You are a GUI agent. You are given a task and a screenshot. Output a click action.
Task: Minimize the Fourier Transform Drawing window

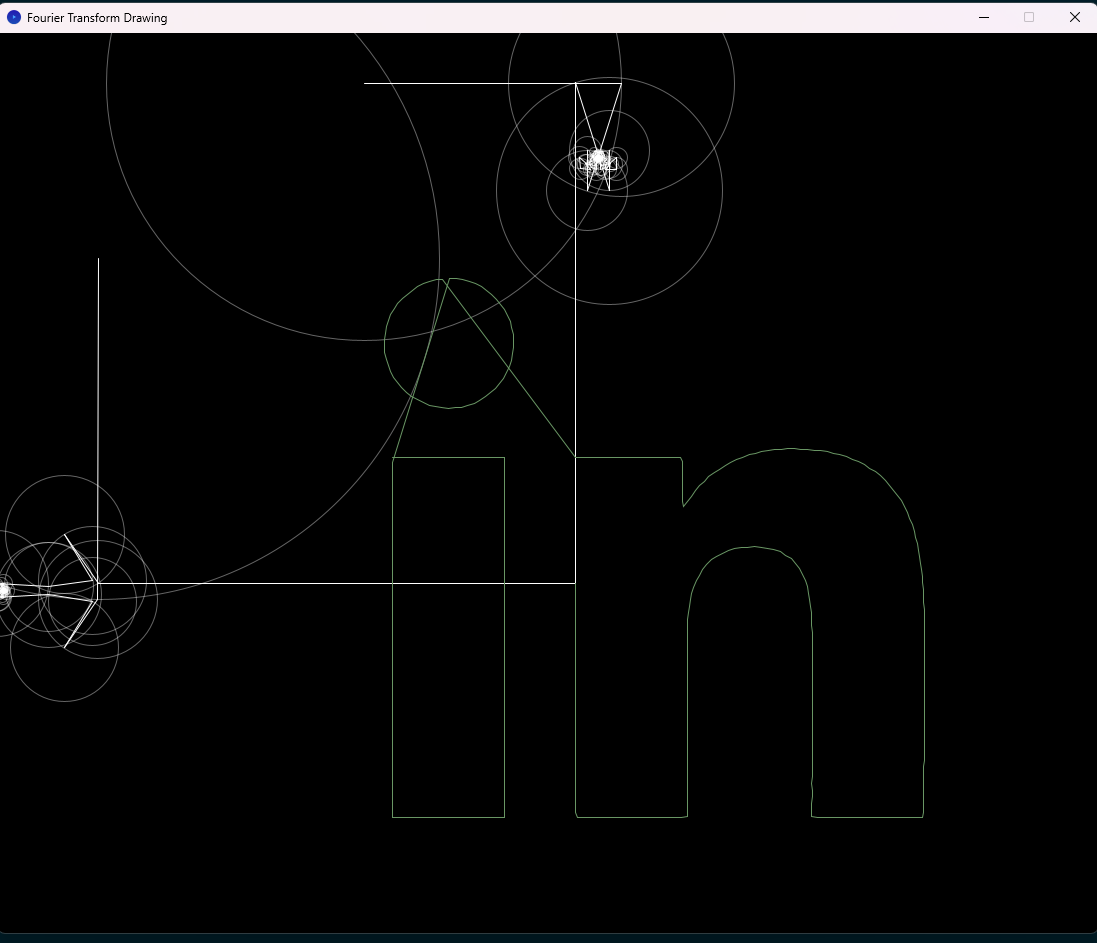[x=984, y=17]
